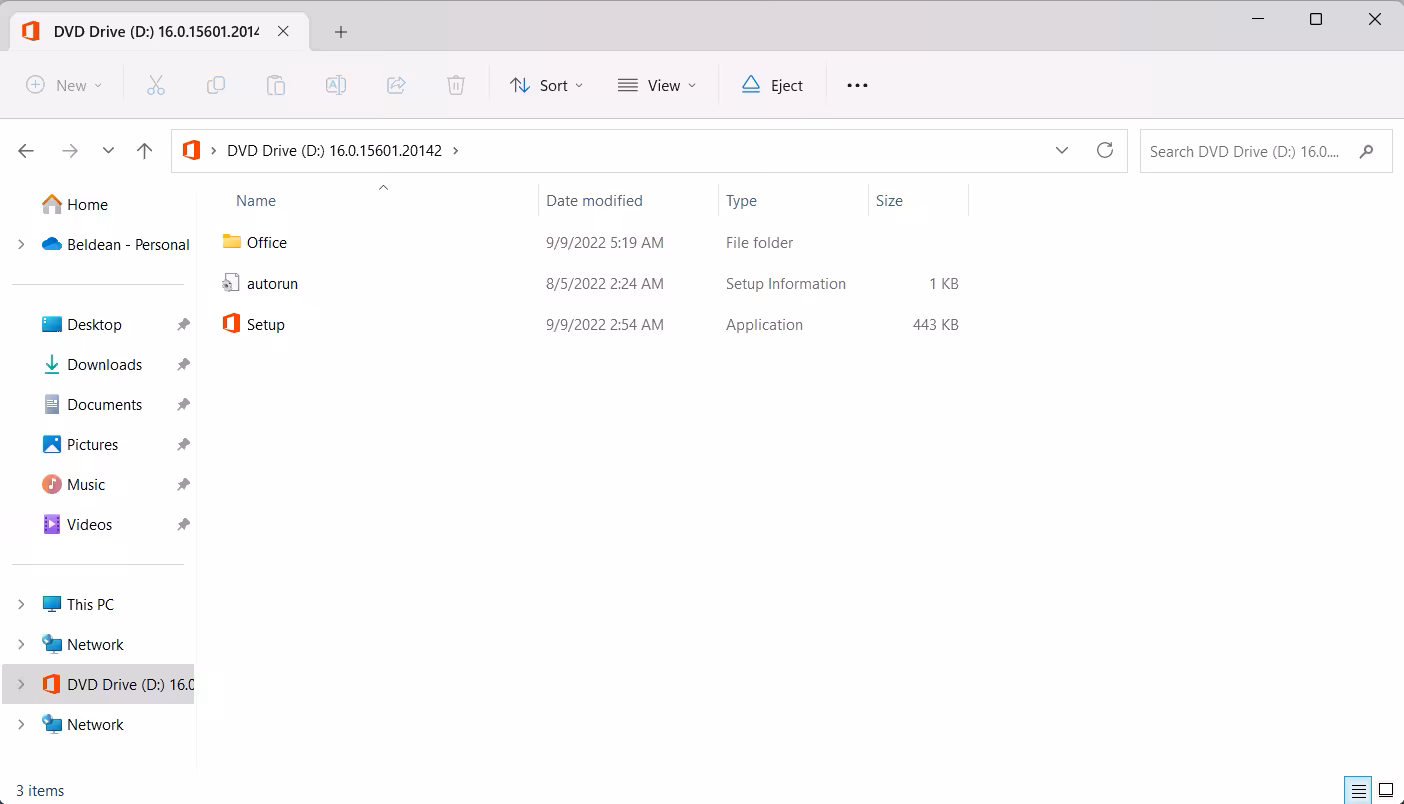Open Documents quick access folder
Image resolution: width=1404 pixels, height=804 pixels.
[x=104, y=404]
